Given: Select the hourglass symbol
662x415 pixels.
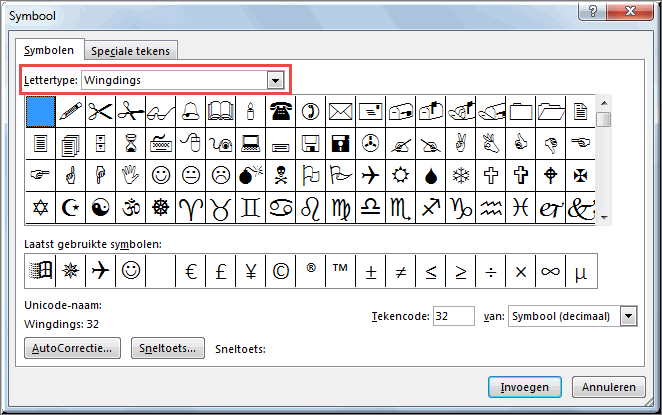Looking at the screenshot, I should pos(130,144).
